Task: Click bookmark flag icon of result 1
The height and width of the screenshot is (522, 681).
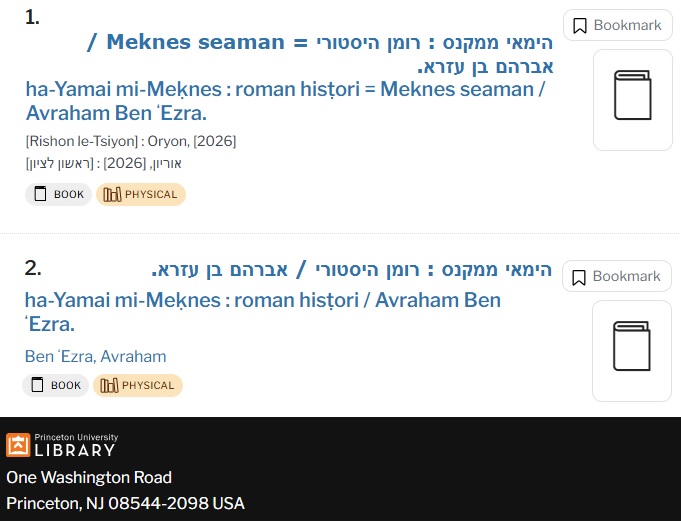Action: 580,26
